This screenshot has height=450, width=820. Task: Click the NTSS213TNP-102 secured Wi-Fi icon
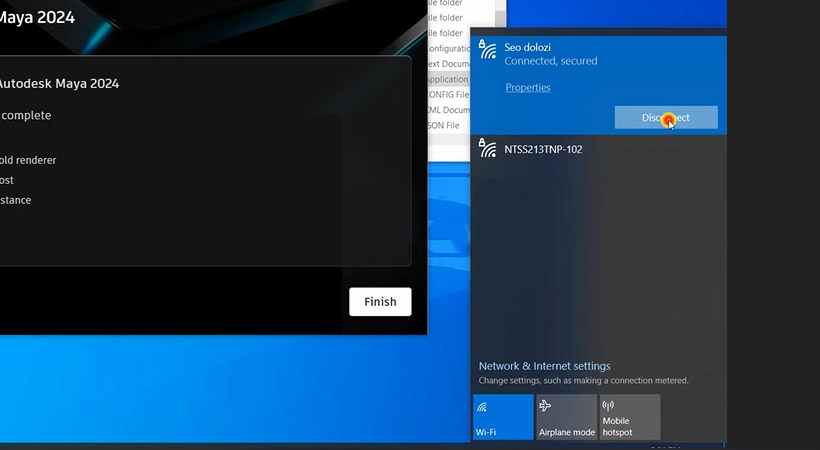click(488, 150)
